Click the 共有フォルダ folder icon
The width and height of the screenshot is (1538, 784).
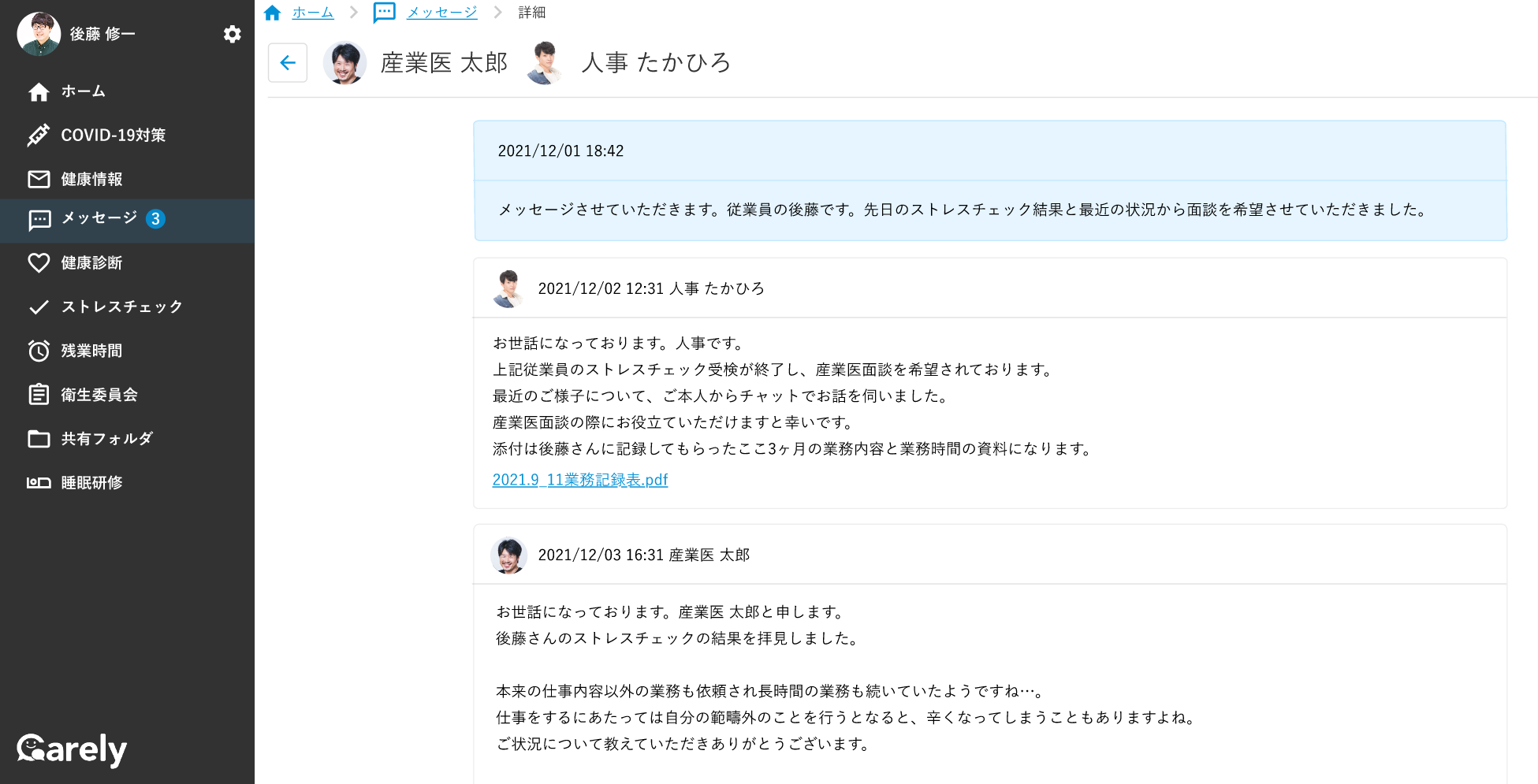pos(39,439)
